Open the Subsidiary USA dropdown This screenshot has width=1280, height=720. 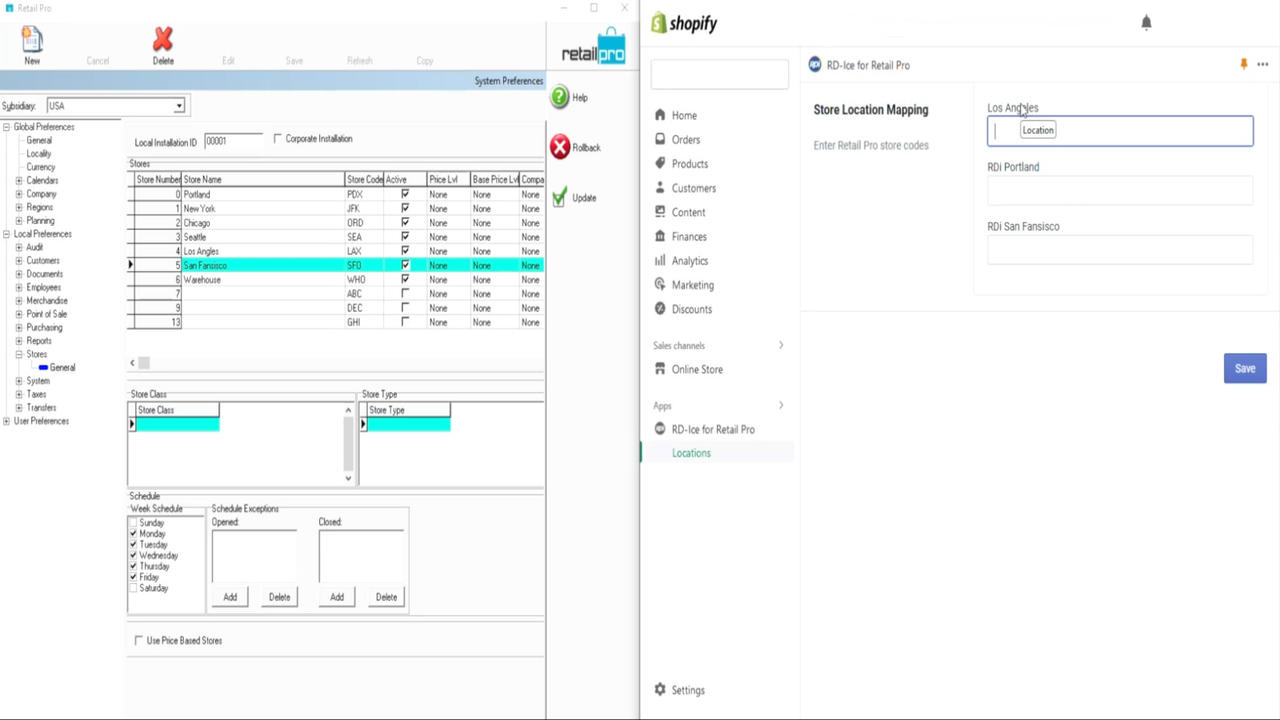click(179, 106)
